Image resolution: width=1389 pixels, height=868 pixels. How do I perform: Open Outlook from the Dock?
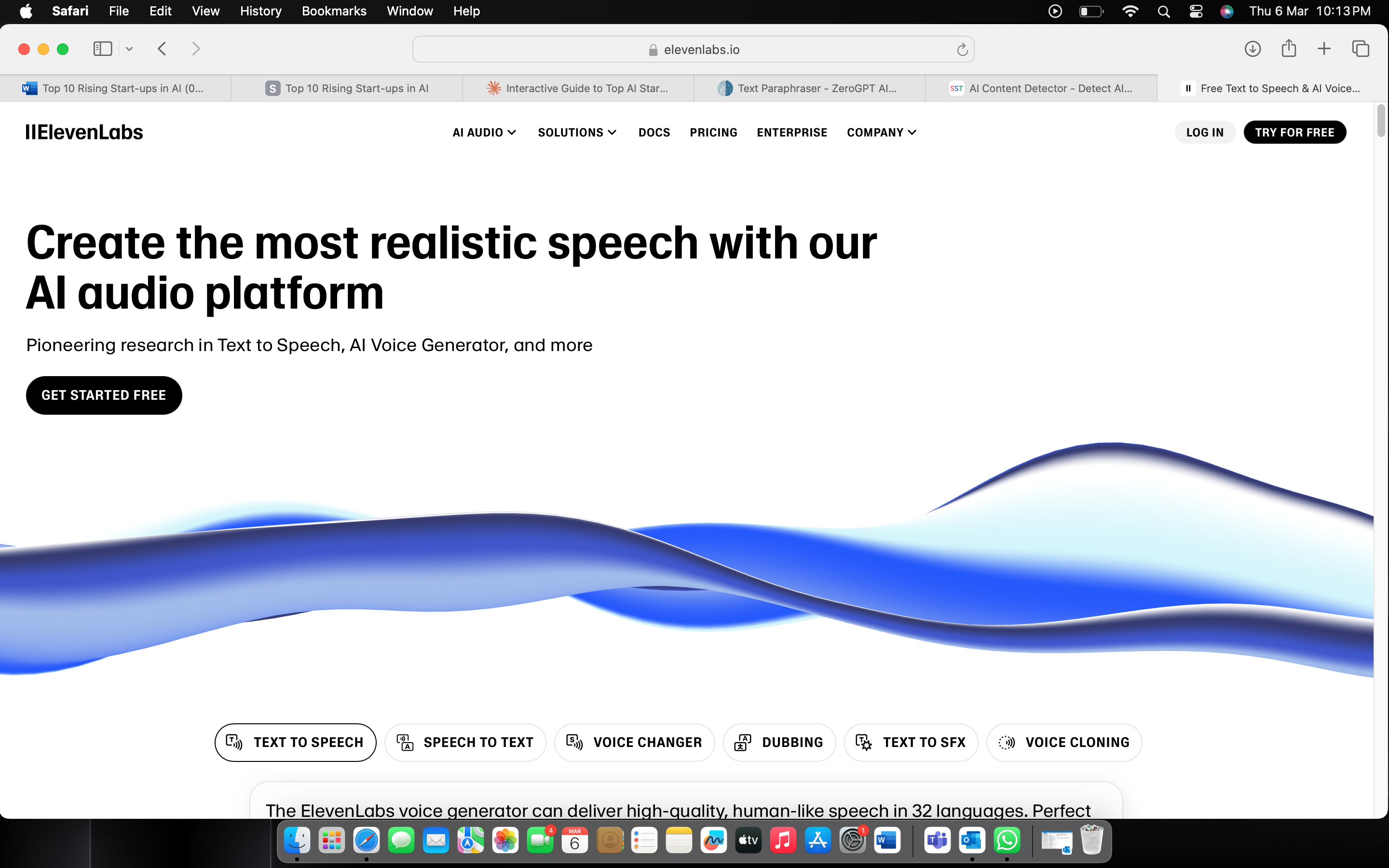[972, 841]
